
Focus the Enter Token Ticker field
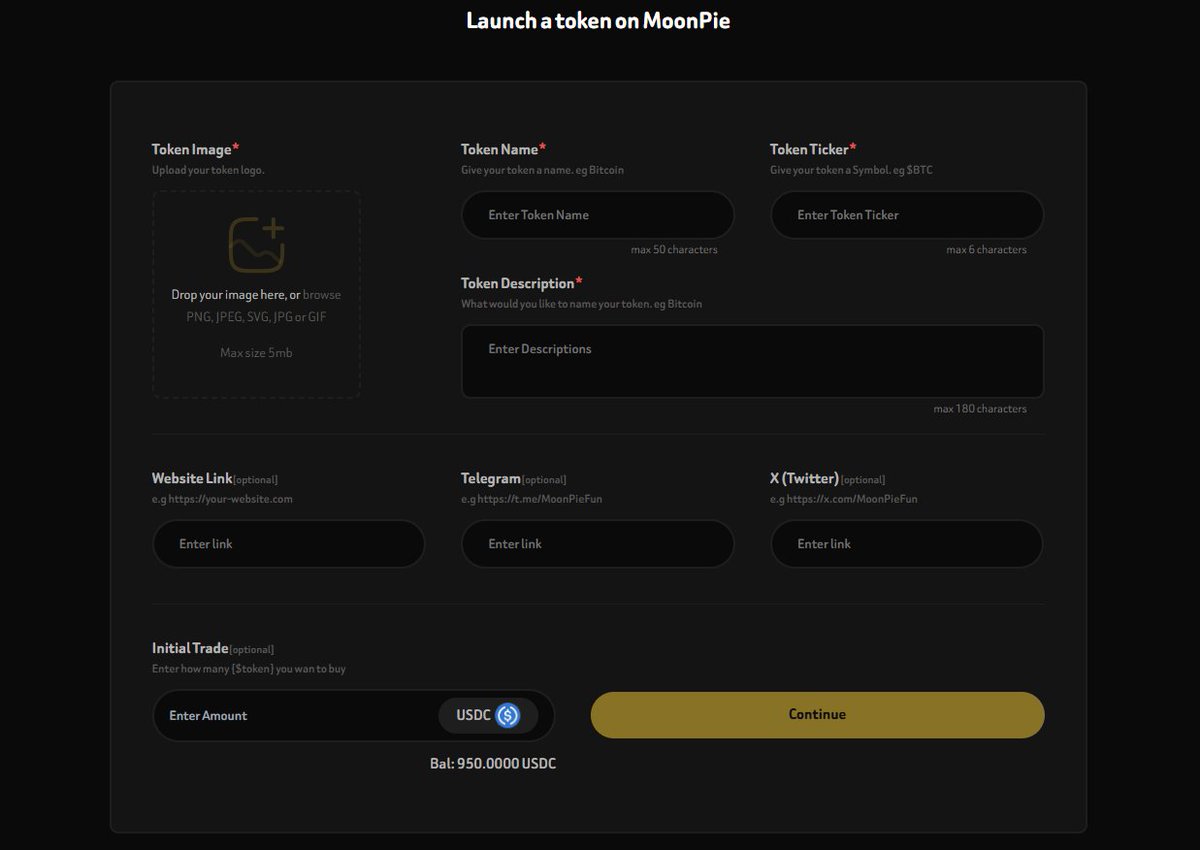pyautogui.click(x=907, y=215)
